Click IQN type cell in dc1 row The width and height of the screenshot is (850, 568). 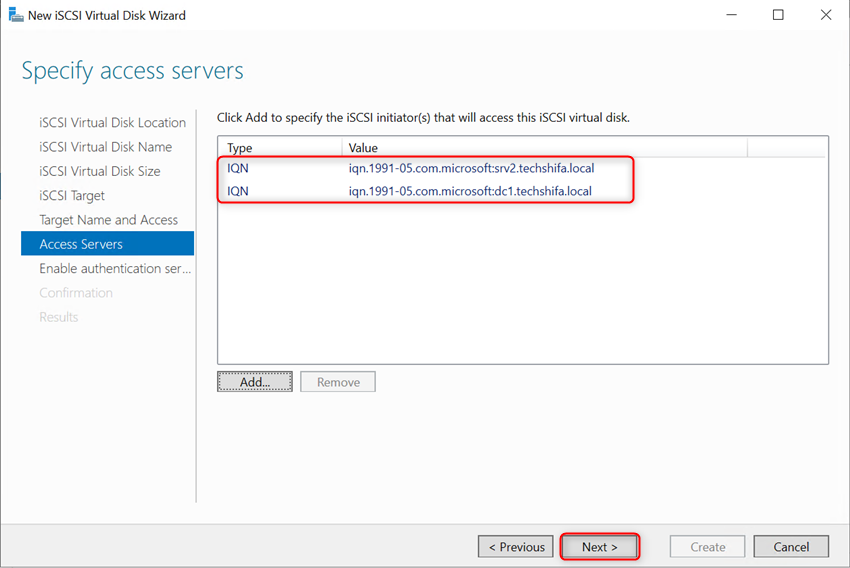tap(237, 191)
